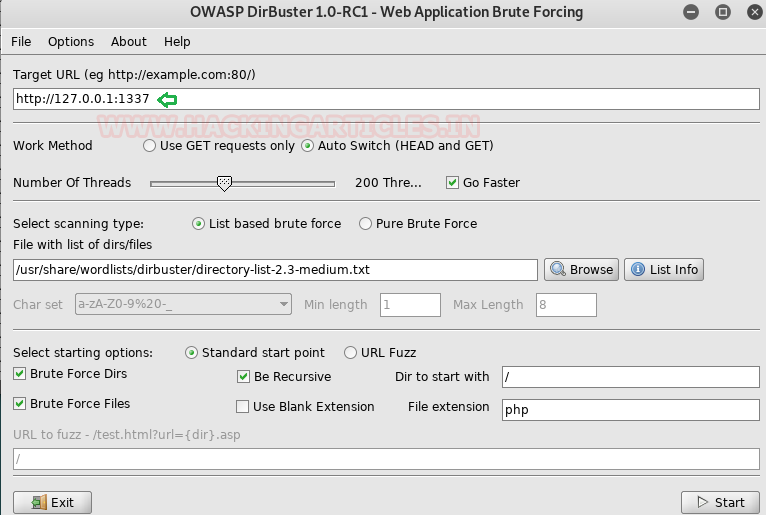Screen dimensions: 766x515
Task: Click the wordlist file path field
Action: click(275, 270)
